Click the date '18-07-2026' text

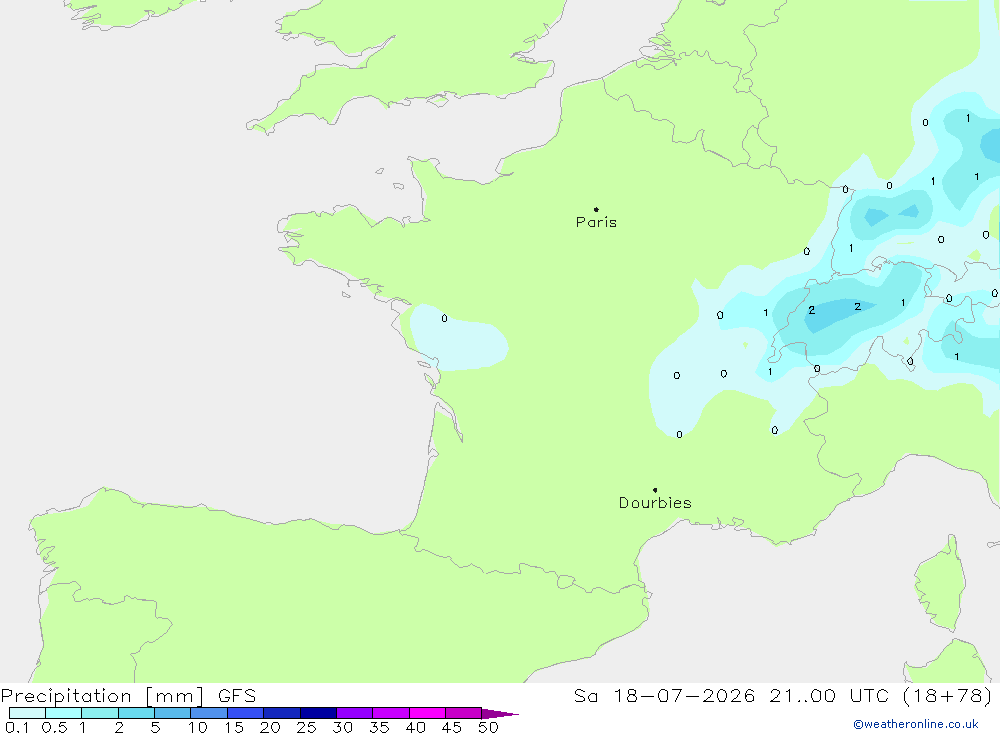pyautogui.click(x=684, y=696)
